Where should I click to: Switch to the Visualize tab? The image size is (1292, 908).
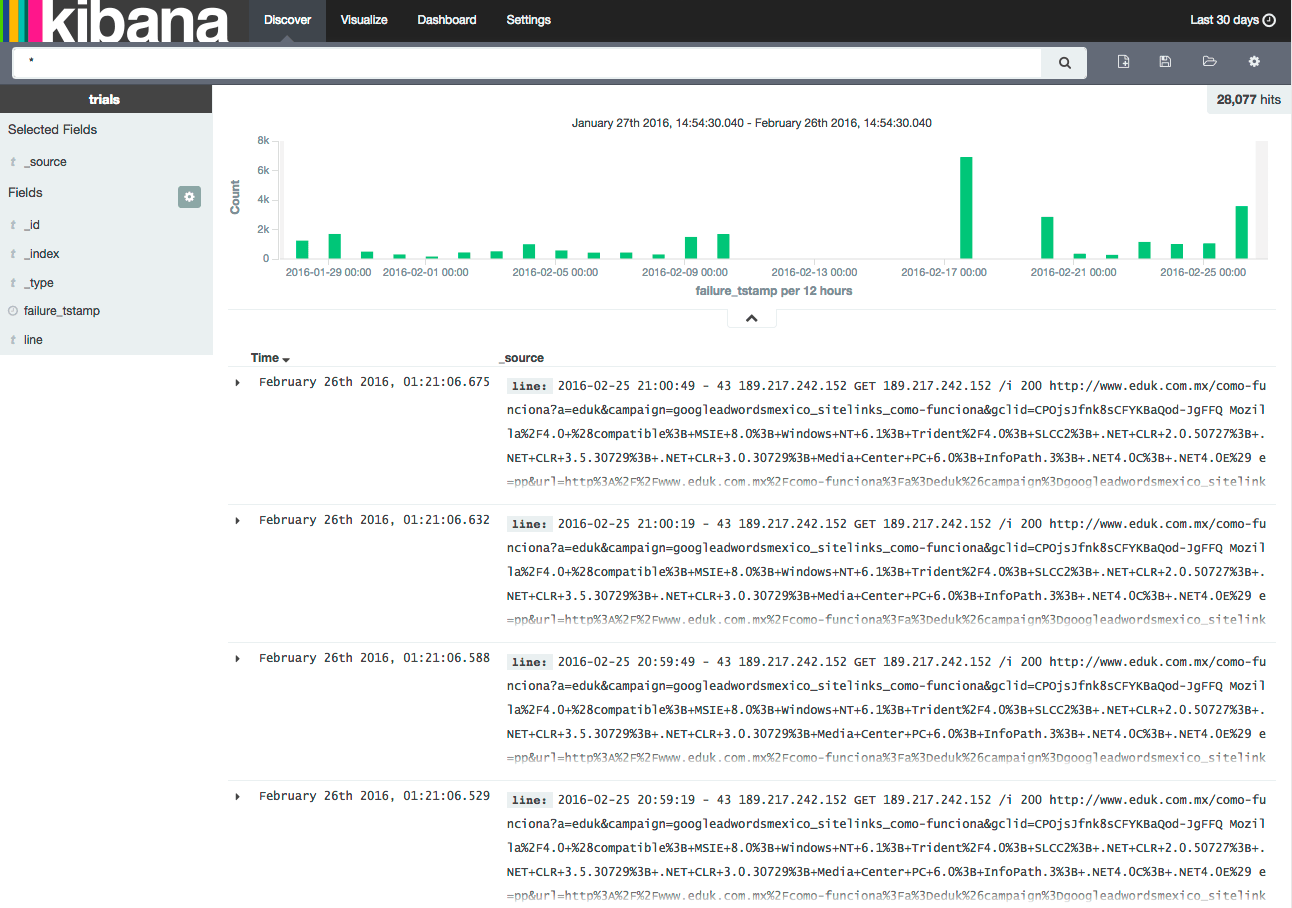tap(364, 20)
